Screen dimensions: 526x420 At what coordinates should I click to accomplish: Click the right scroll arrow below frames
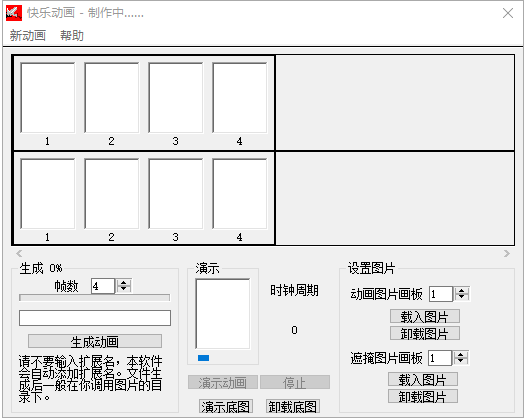507,253
